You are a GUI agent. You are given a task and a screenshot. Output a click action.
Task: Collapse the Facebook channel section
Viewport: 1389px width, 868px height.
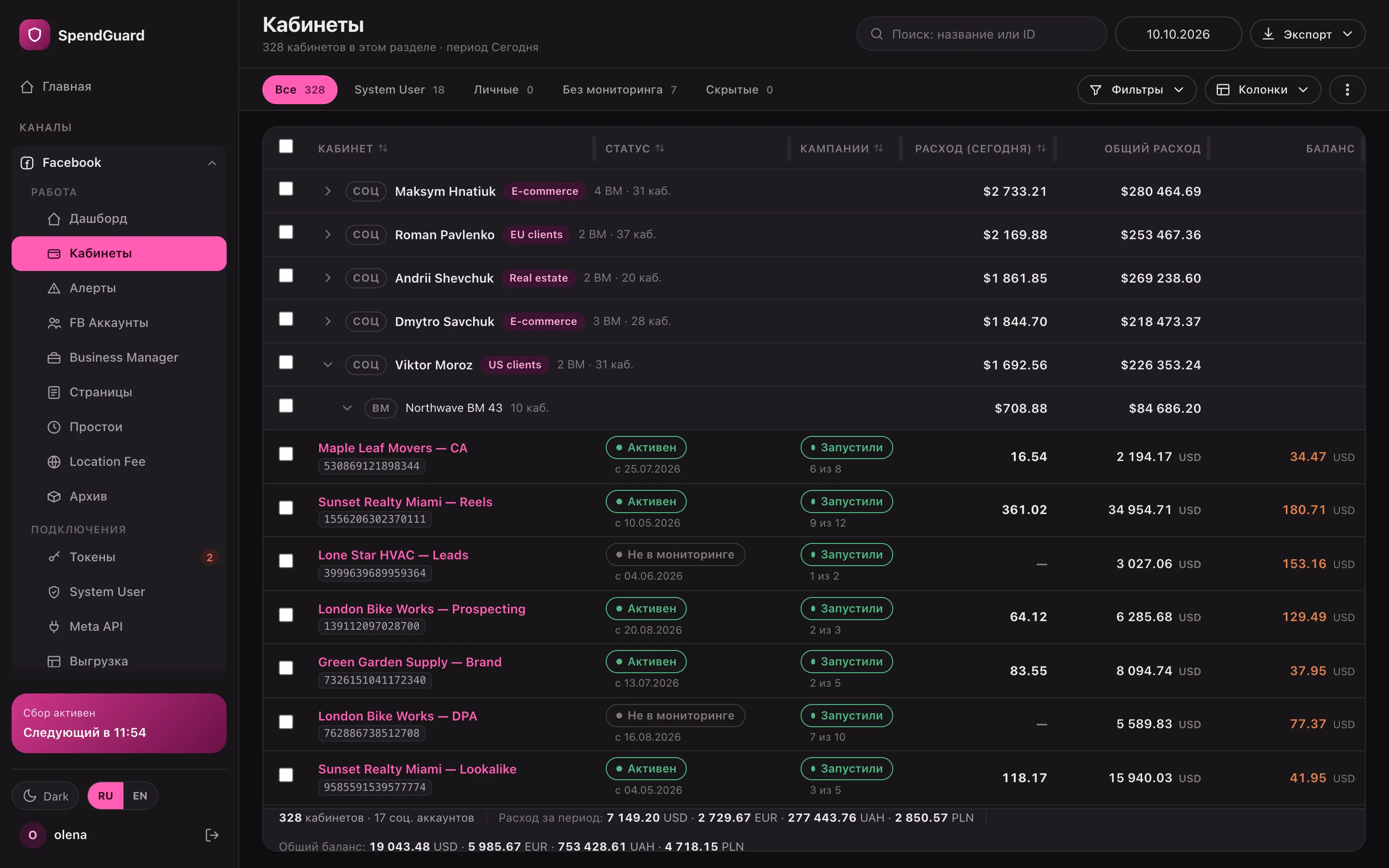point(212,163)
